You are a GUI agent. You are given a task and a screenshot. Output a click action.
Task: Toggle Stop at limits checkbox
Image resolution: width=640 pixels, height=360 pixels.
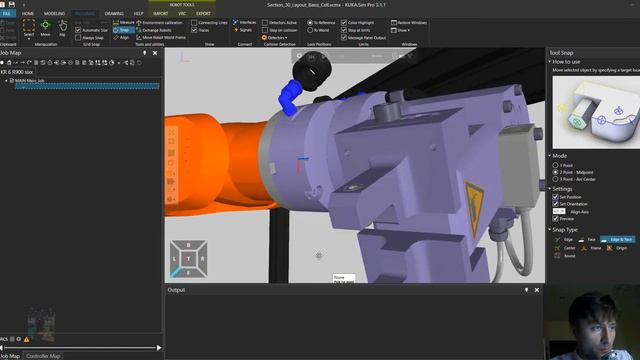(344, 30)
